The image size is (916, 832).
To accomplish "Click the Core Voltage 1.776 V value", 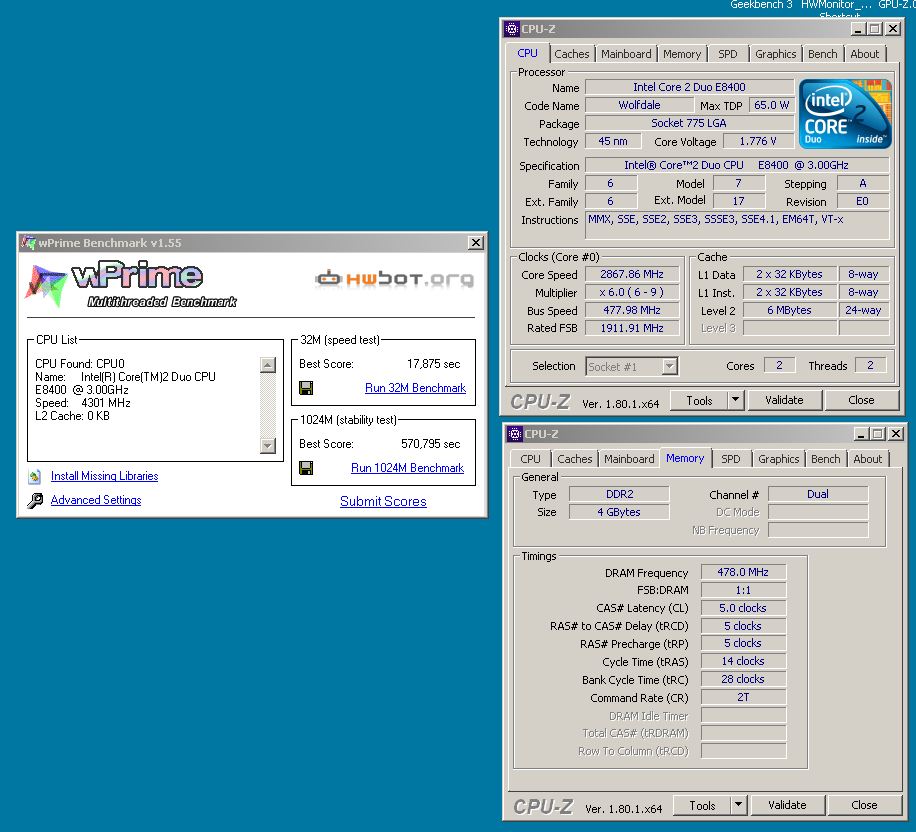I will point(758,141).
